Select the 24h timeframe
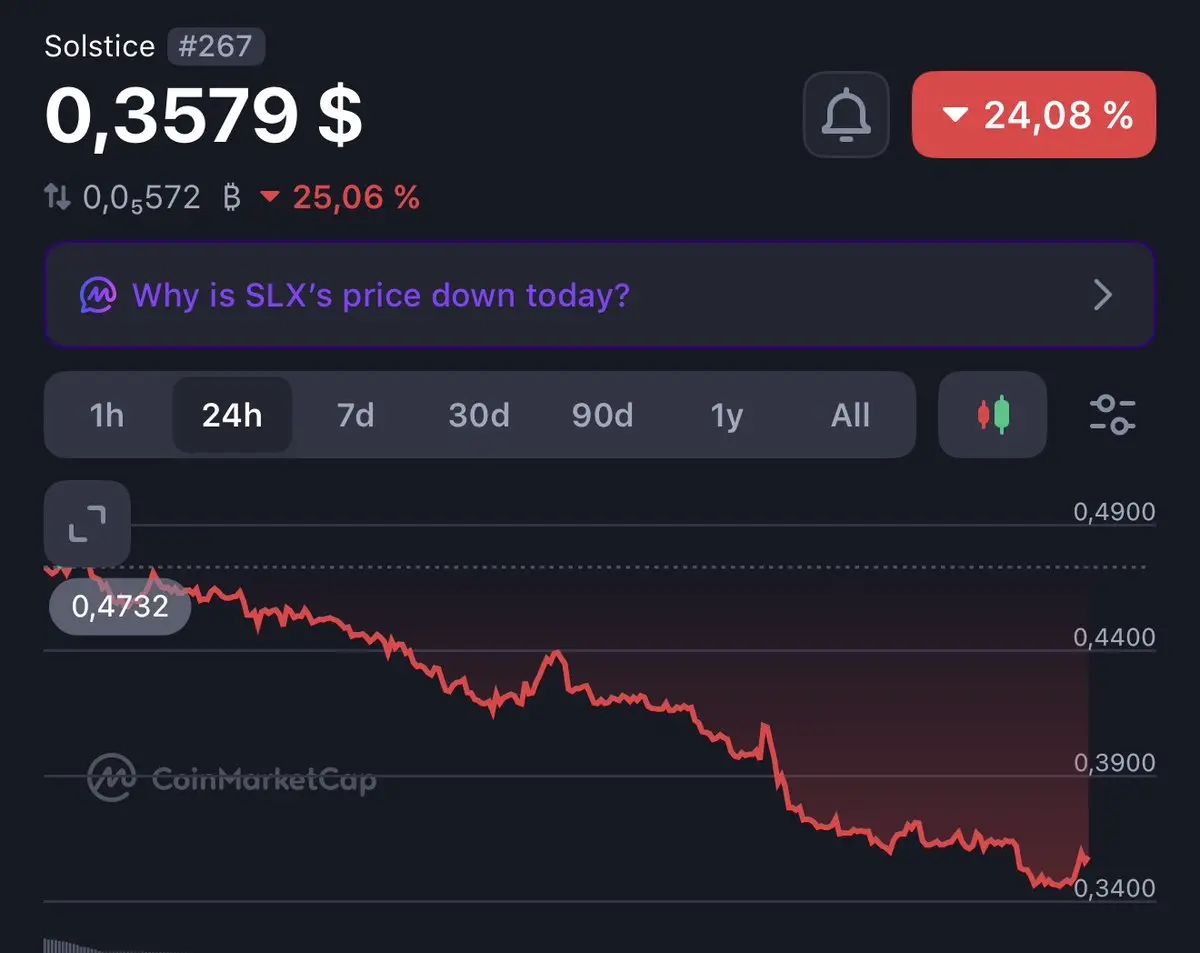1200x953 pixels. (232, 414)
